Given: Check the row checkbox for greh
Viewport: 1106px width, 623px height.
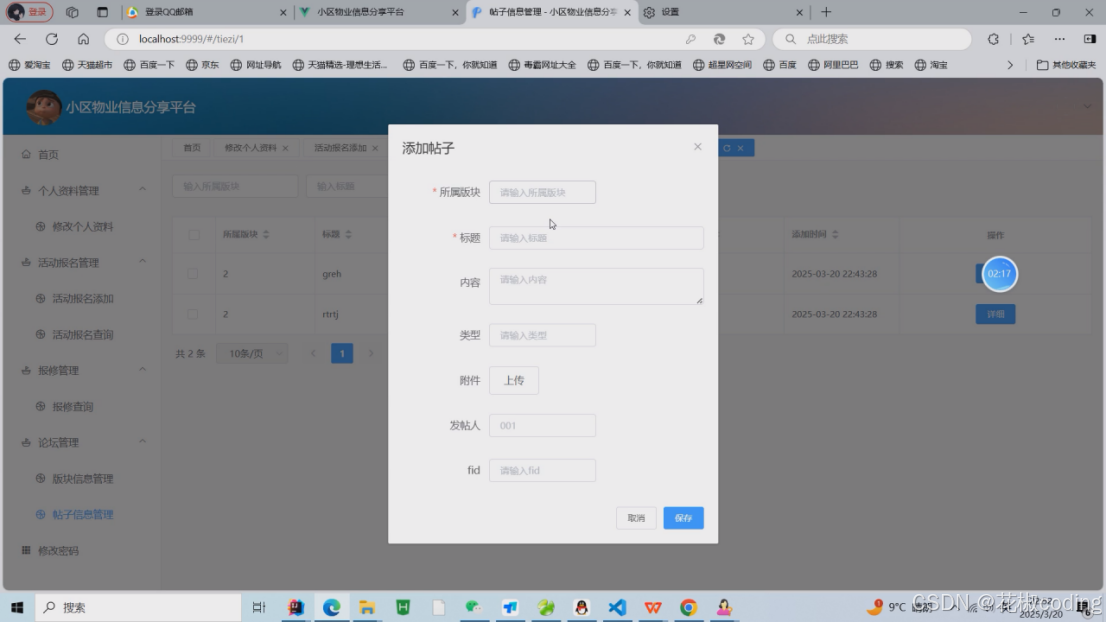Looking at the screenshot, I should tap(192, 274).
